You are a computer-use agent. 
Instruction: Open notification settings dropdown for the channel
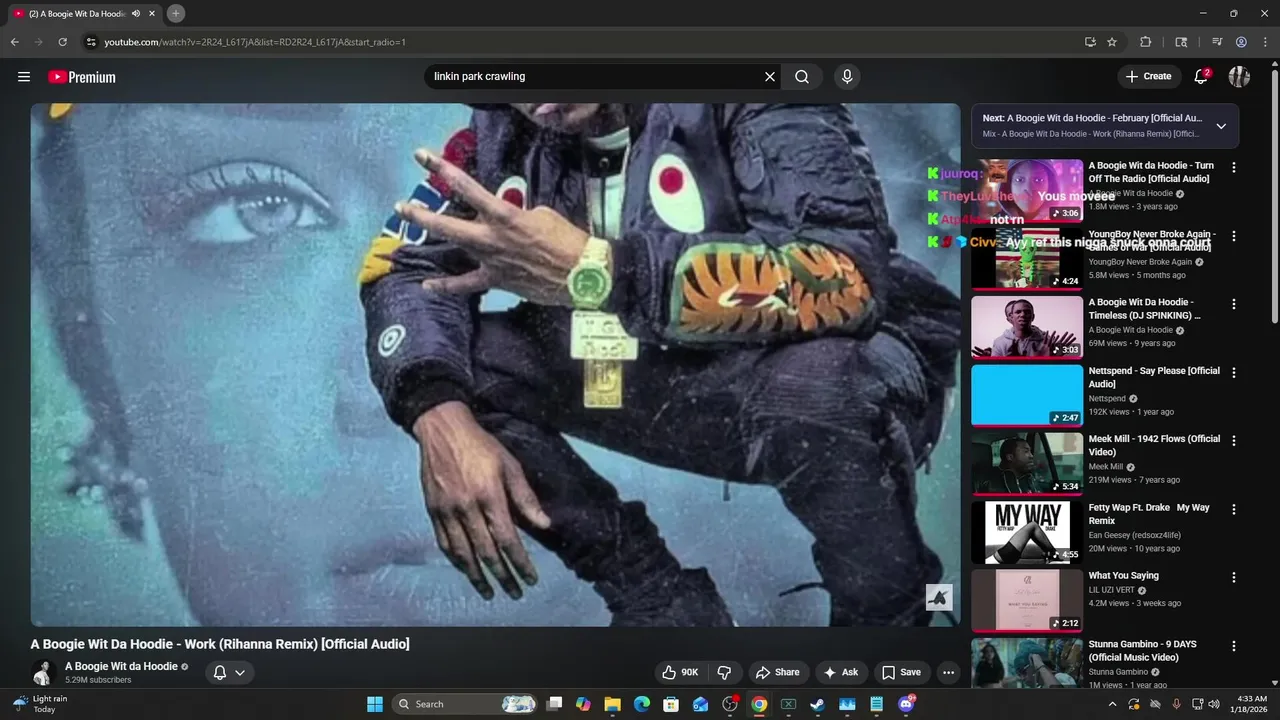tap(229, 672)
